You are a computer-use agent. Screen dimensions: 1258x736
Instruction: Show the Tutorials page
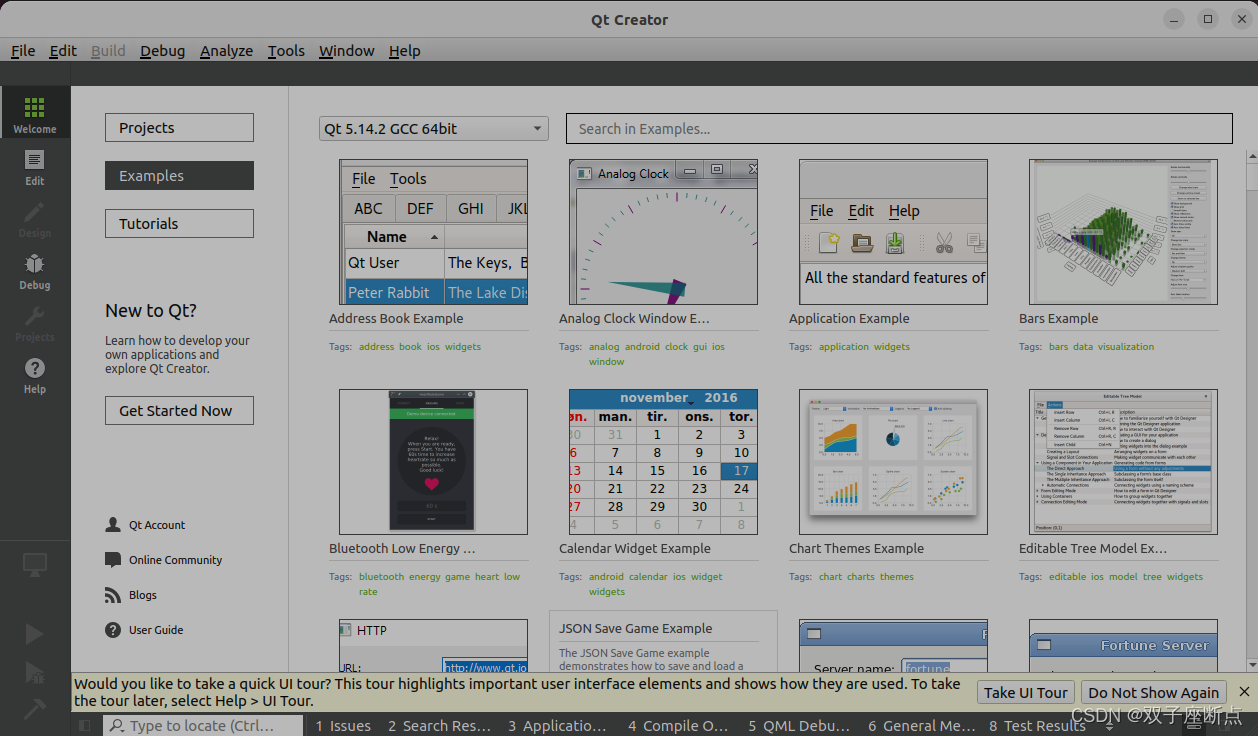click(x=179, y=224)
